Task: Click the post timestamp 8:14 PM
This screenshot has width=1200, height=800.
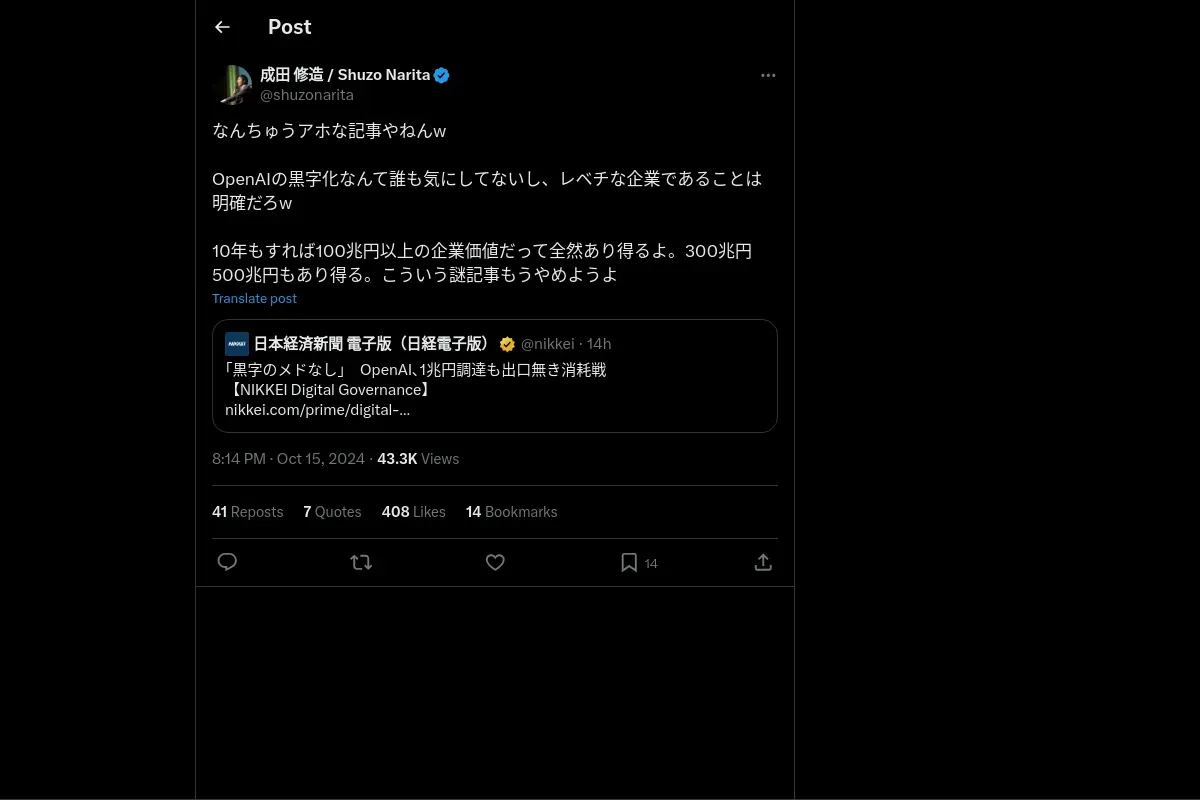Action: pos(239,459)
